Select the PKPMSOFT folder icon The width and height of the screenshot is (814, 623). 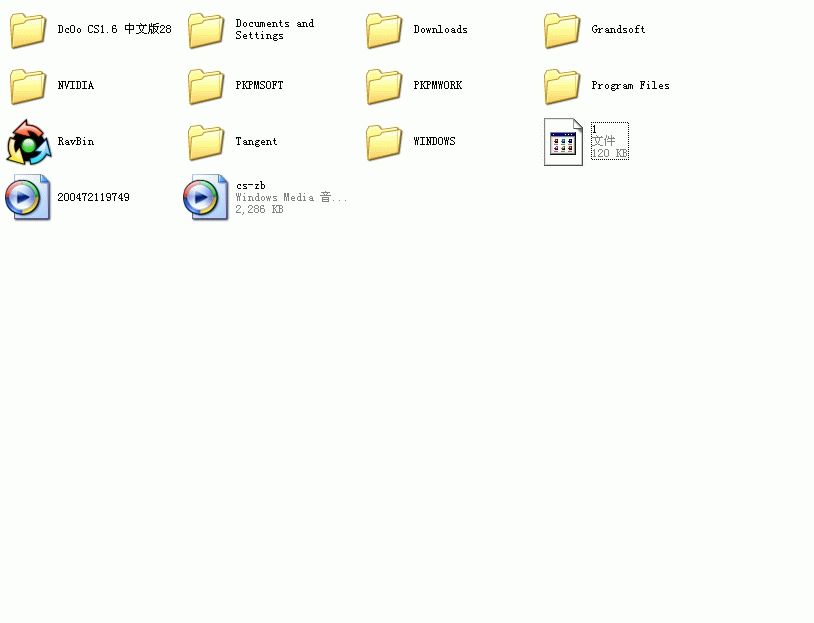coord(206,87)
